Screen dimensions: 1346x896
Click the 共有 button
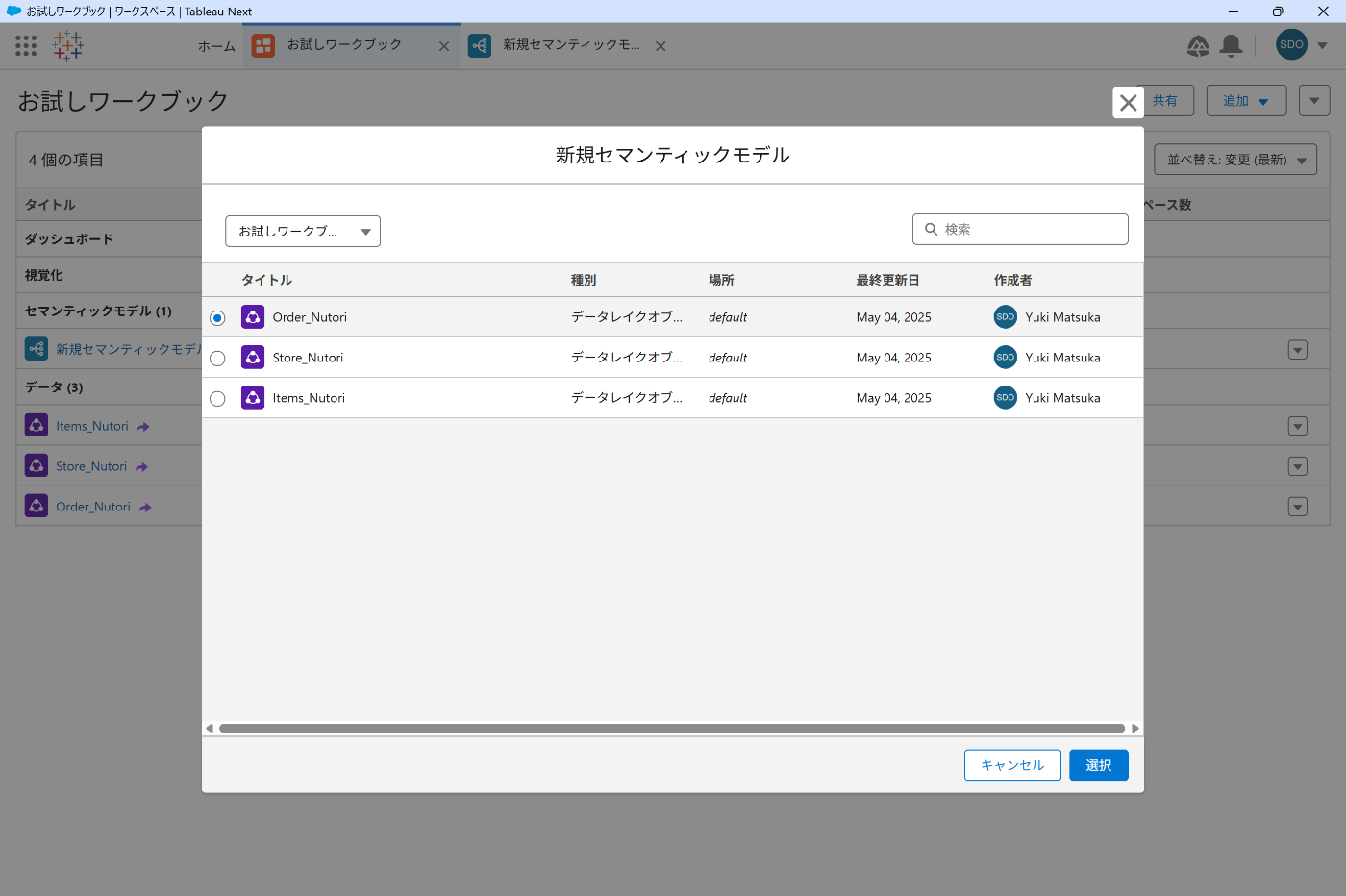(x=1165, y=101)
